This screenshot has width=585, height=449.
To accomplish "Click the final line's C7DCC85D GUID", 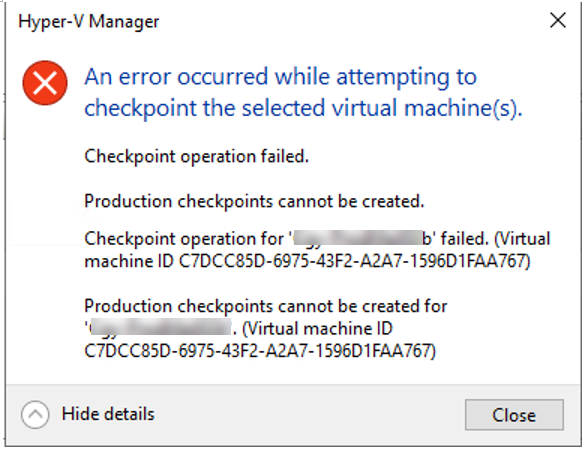I will pyautogui.click(x=260, y=351).
